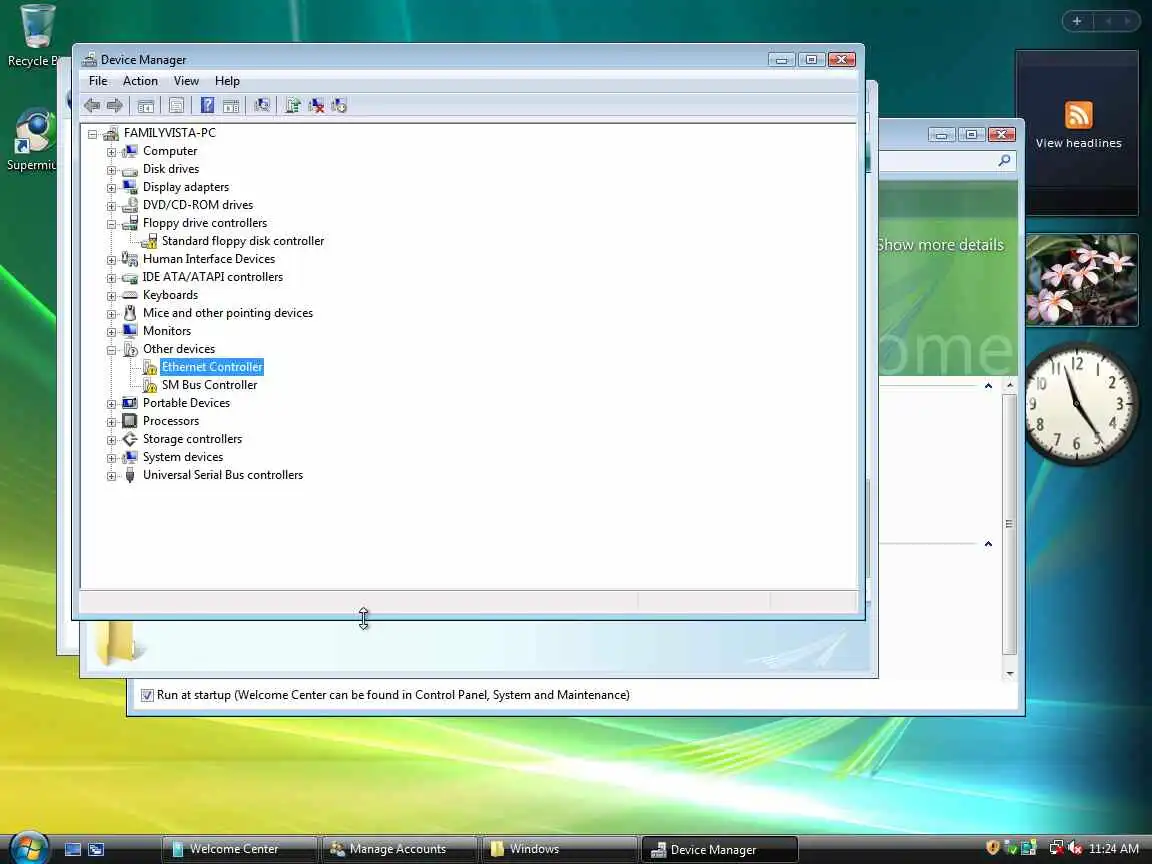
Task: Click the Welcome Center scrollbar down arrow
Action: [x=1010, y=673]
